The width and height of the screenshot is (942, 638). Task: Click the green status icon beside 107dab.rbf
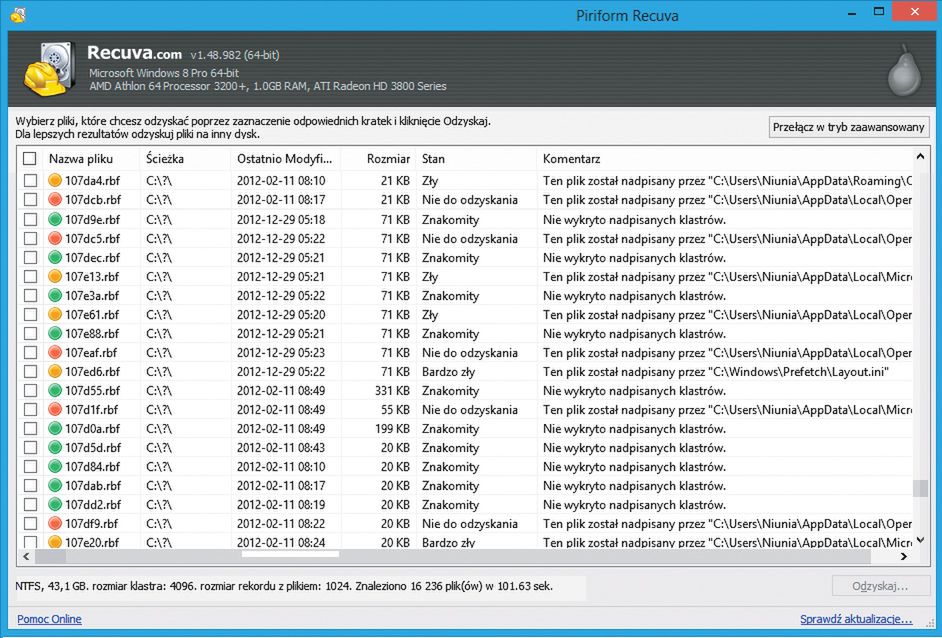pyautogui.click(x=55, y=485)
